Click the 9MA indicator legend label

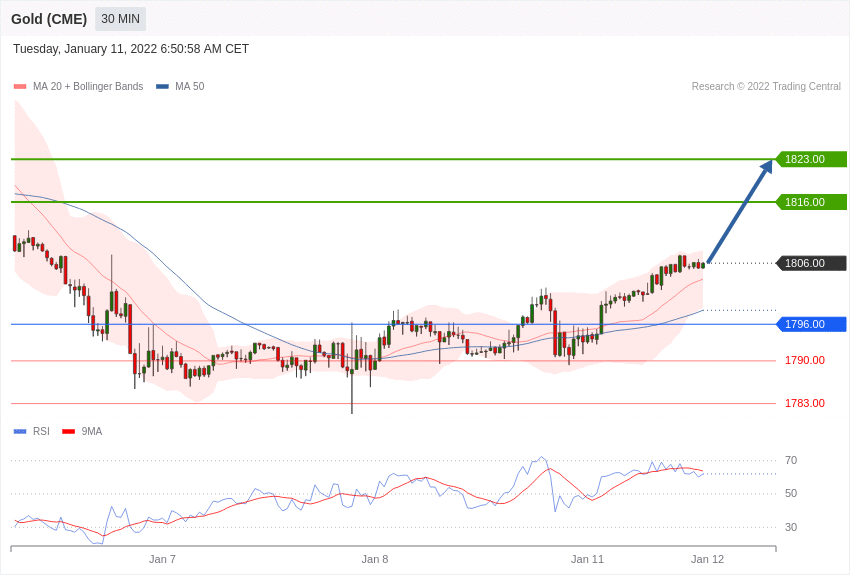tap(92, 431)
